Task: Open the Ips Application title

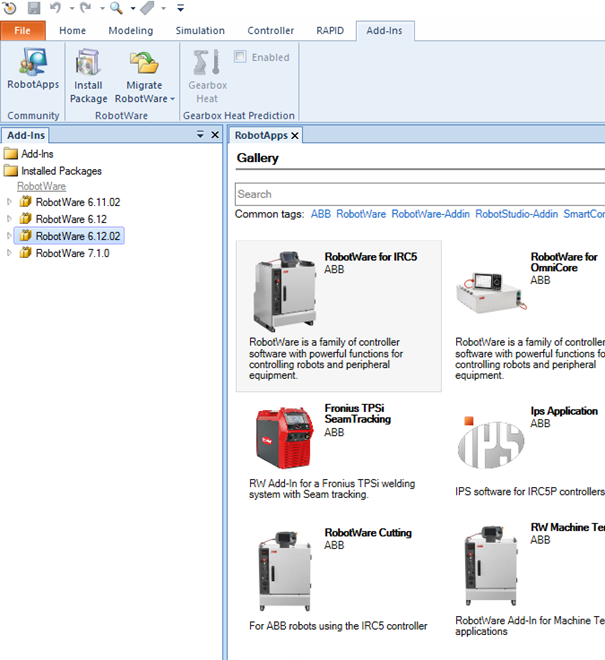Action: click(x=564, y=411)
